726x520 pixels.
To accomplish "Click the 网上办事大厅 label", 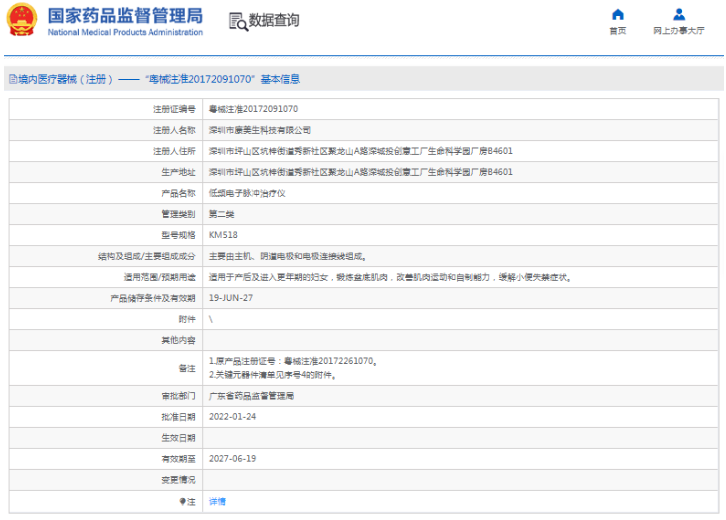I will coord(679,31).
